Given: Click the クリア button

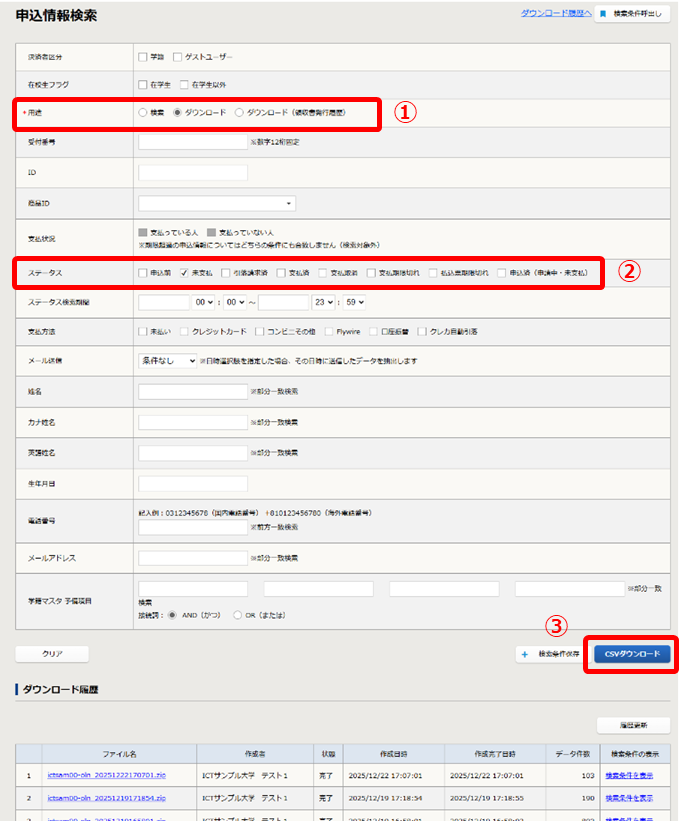Looking at the screenshot, I should 52,653.
